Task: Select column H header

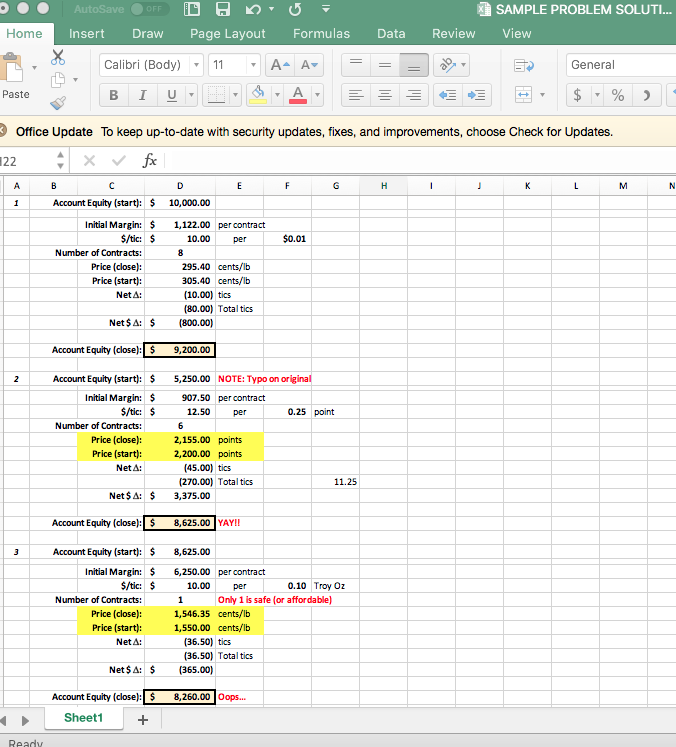Action: tap(383, 186)
